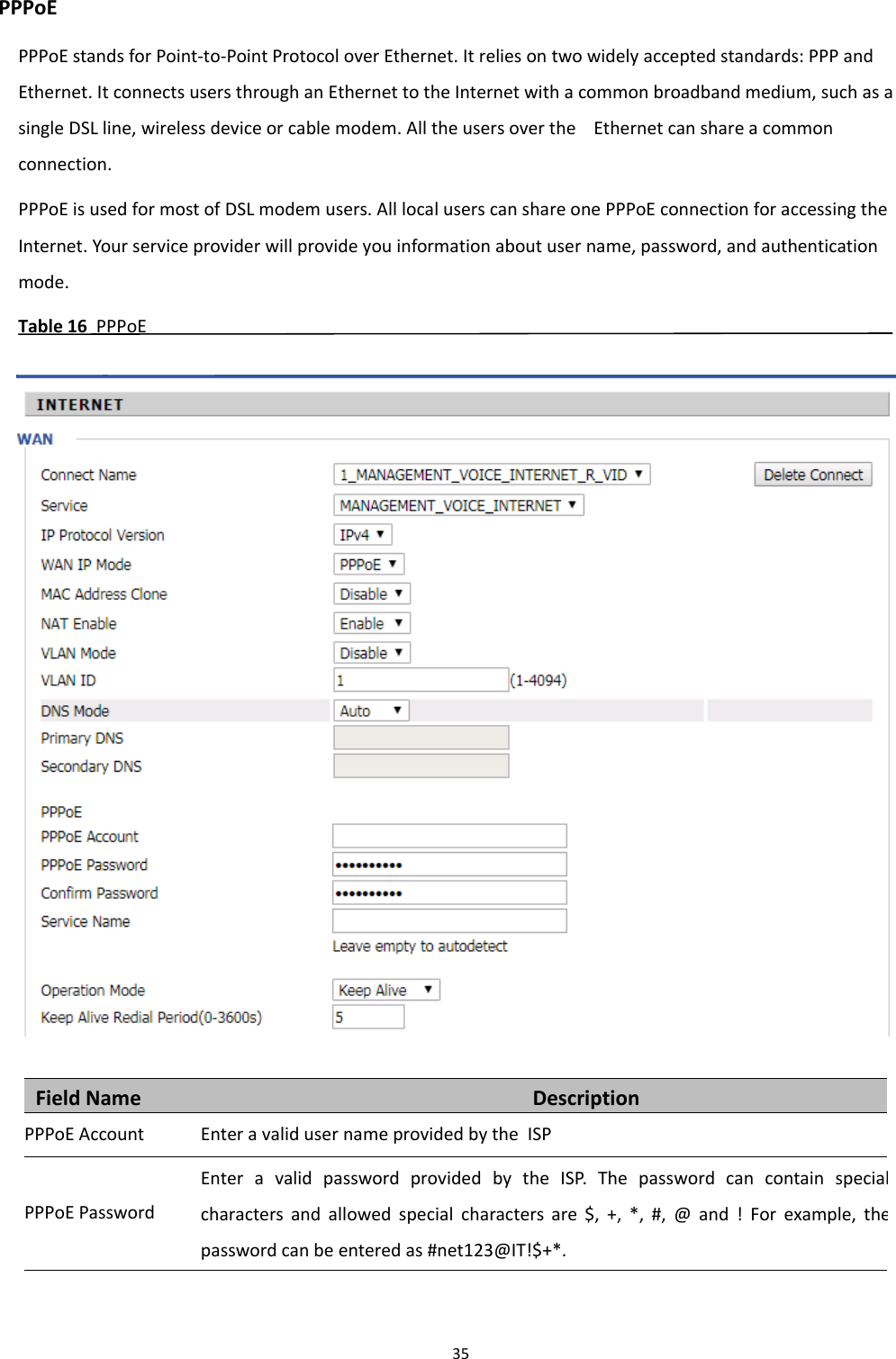Click inside the VLAN ID input field

tap(420, 680)
